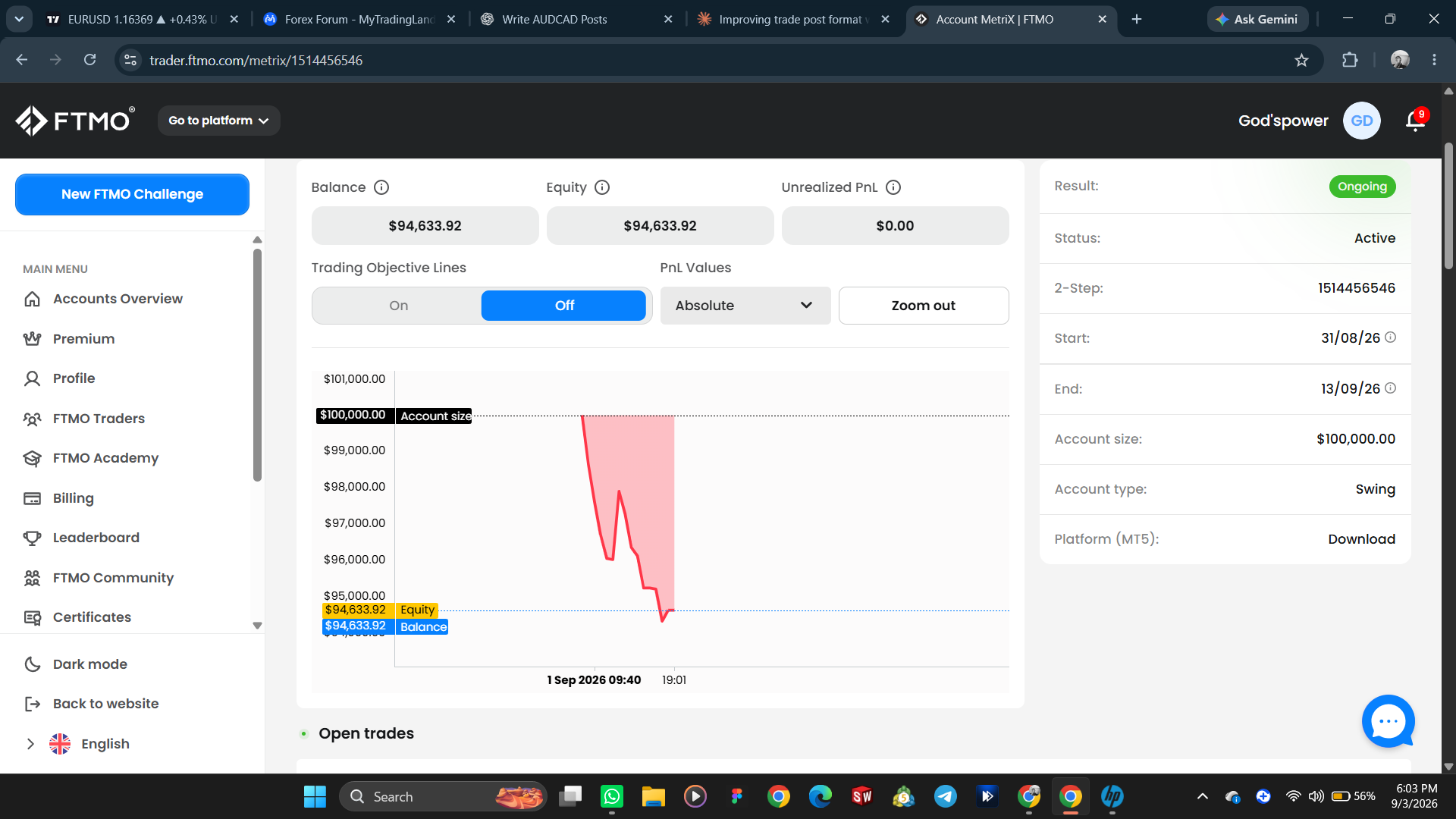Open the Absolute PnL Values dropdown
This screenshot has height=819, width=1456.
(745, 306)
